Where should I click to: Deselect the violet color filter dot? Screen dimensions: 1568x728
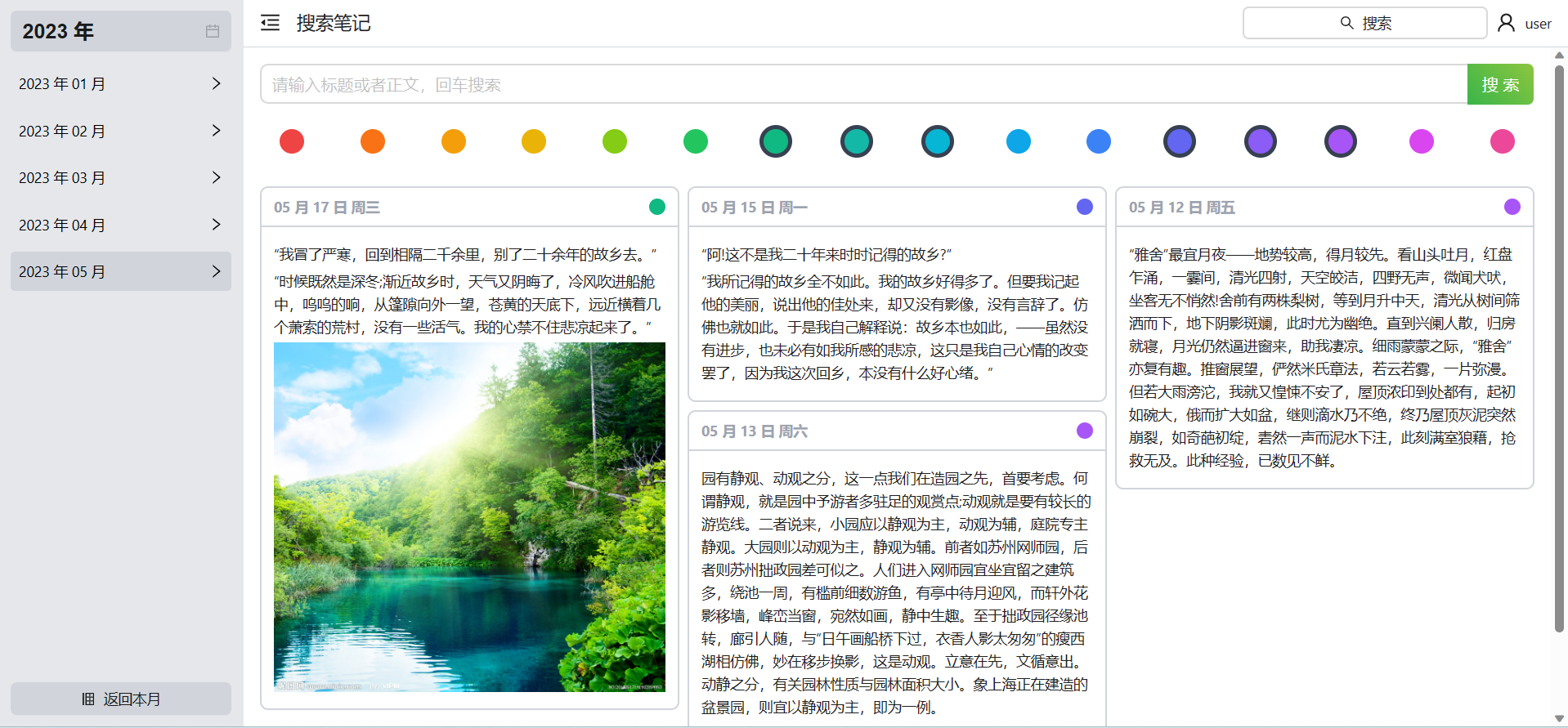pos(1261,141)
